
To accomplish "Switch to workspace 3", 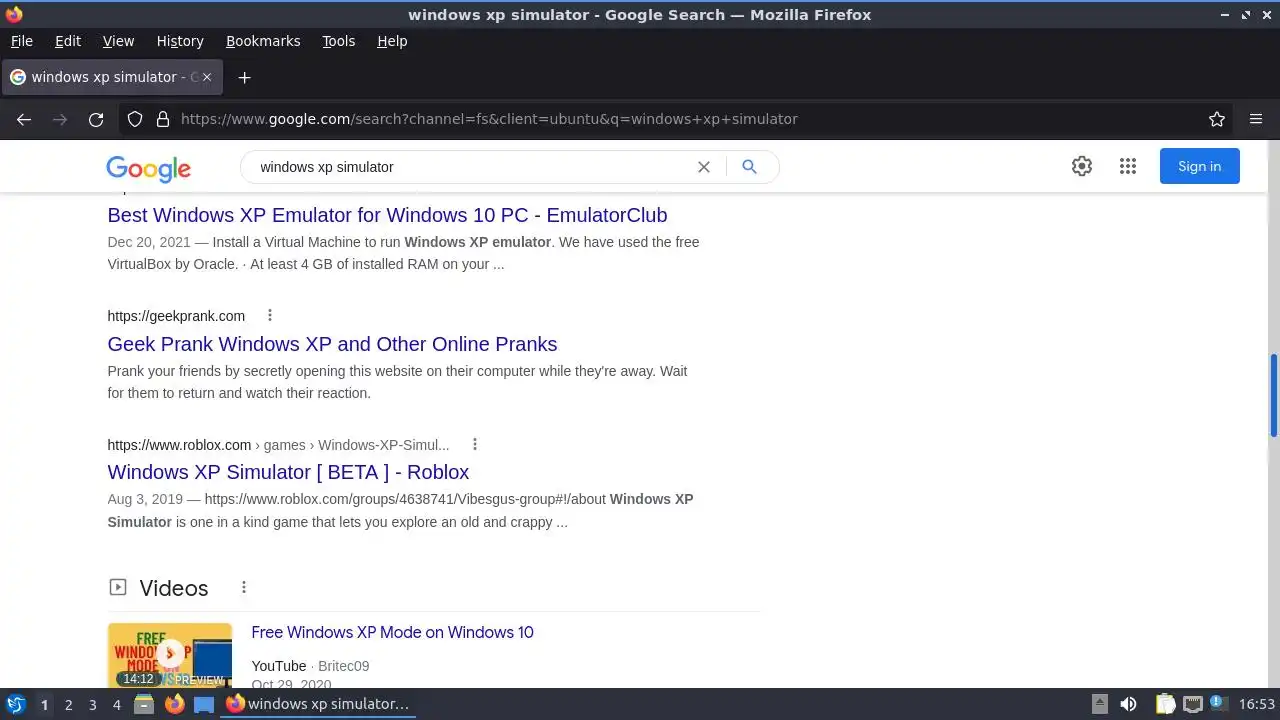I will tap(92, 704).
